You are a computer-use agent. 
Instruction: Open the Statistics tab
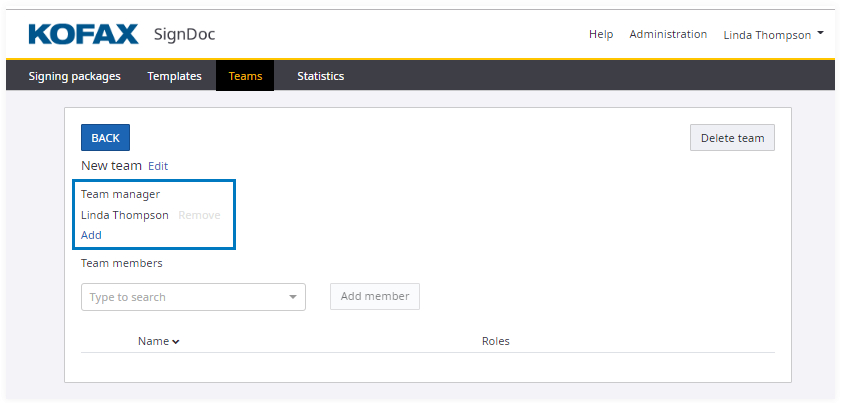tap(320, 76)
